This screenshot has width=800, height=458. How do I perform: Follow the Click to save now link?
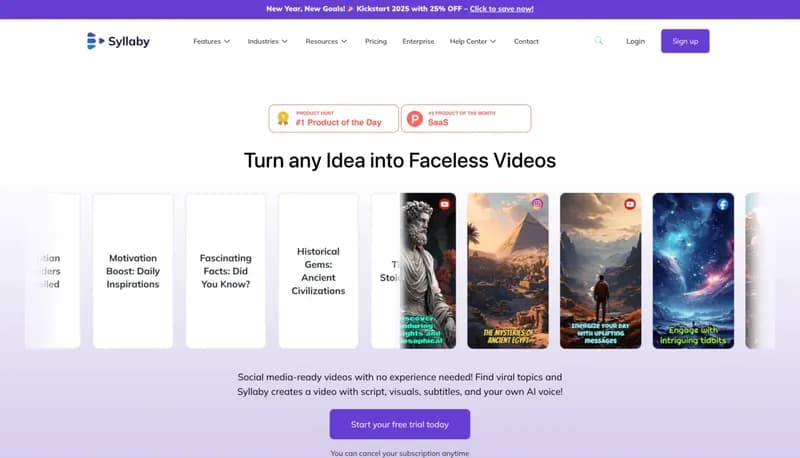coord(502,9)
